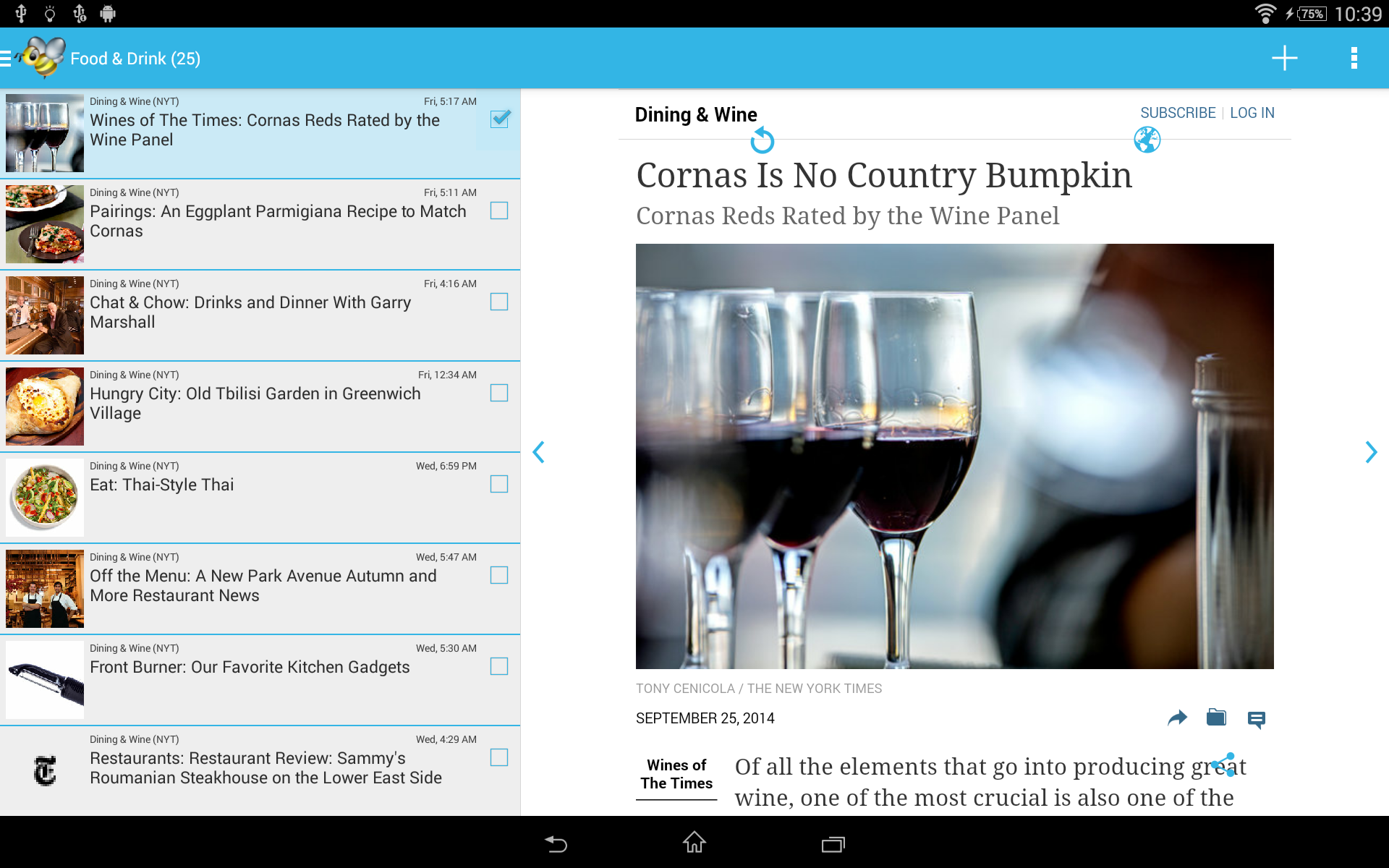Open Dining & Wine section header
Screen dimensions: 1389x868
(696, 114)
